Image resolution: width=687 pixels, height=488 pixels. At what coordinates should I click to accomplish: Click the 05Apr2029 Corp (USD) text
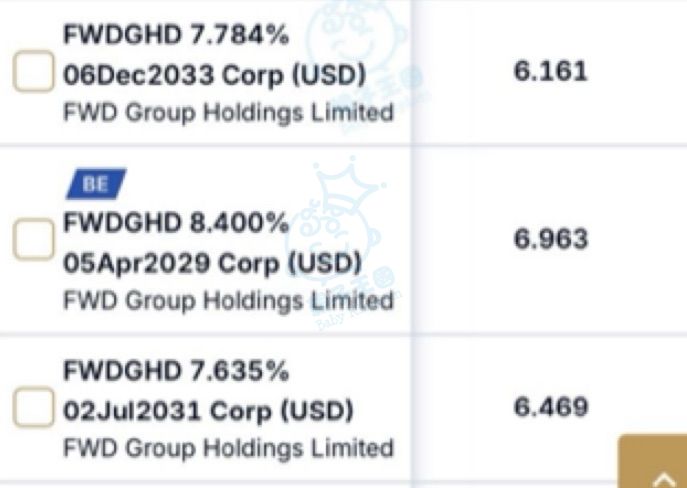tap(213, 263)
